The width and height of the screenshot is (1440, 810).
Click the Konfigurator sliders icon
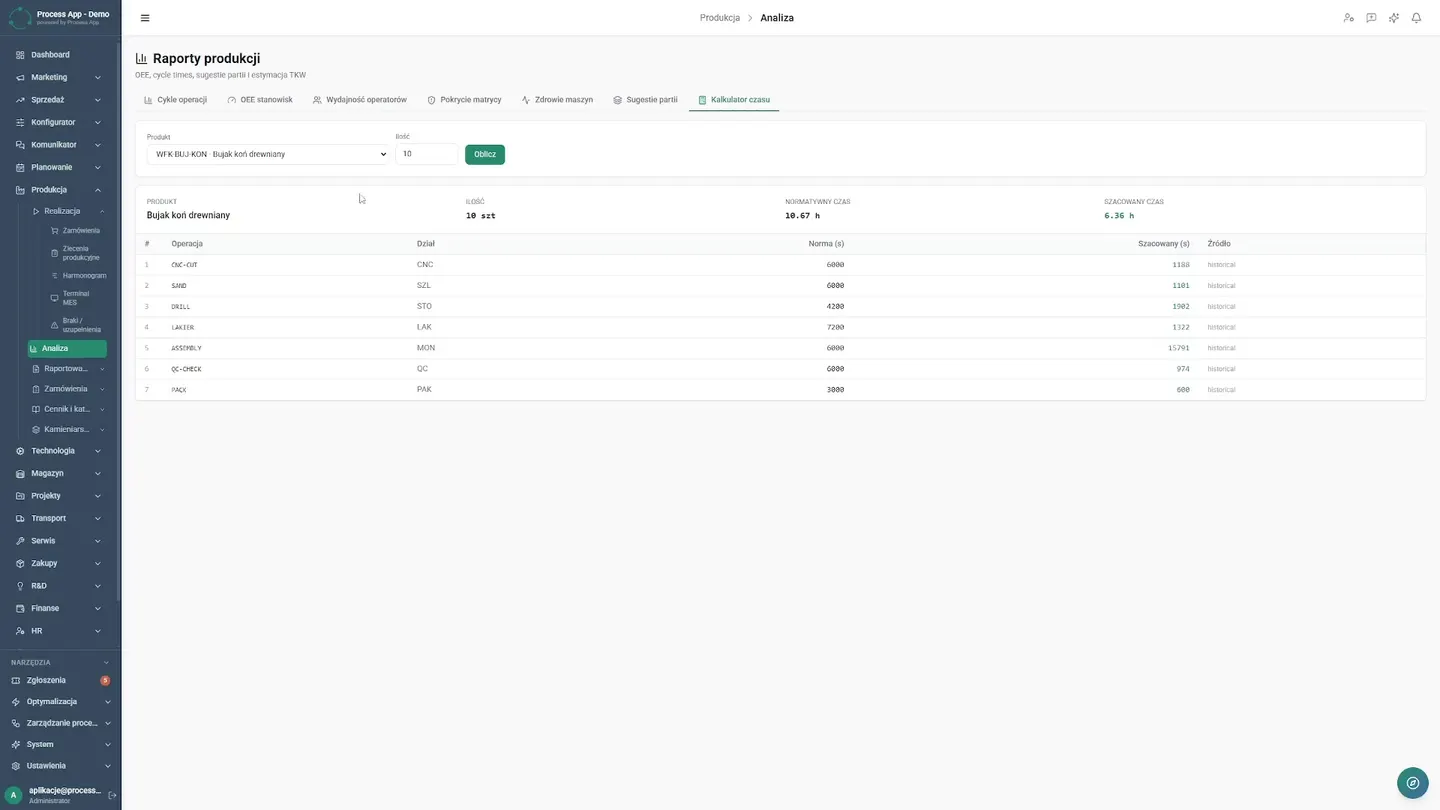click(x=20, y=122)
